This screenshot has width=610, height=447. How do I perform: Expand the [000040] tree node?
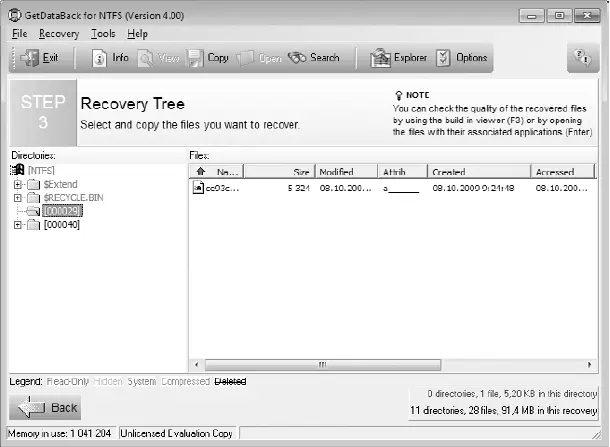click(18, 225)
